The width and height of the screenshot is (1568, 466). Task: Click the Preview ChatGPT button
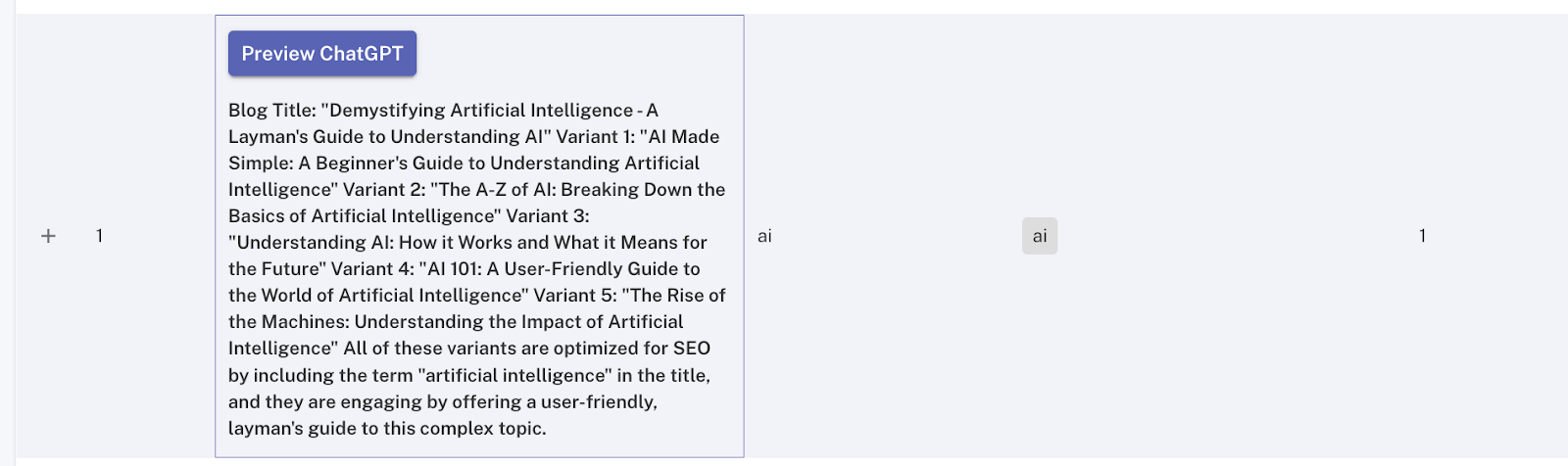(x=322, y=54)
